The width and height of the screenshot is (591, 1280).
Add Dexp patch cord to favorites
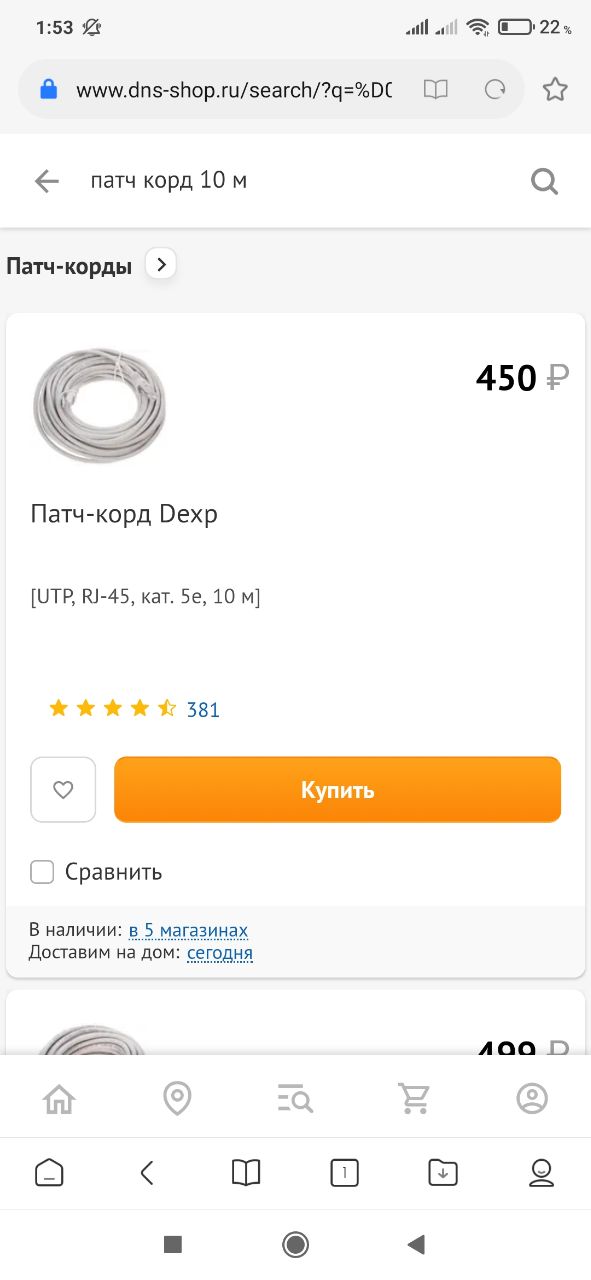63,790
